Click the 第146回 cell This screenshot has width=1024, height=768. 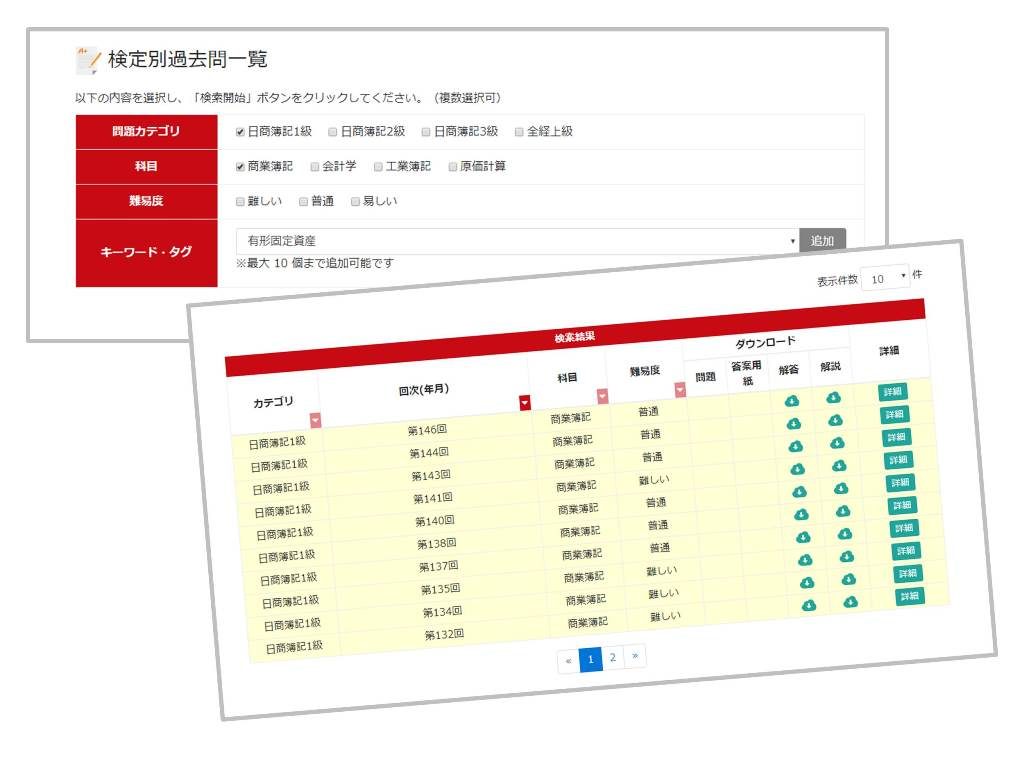pyautogui.click(x=427, y=430)
